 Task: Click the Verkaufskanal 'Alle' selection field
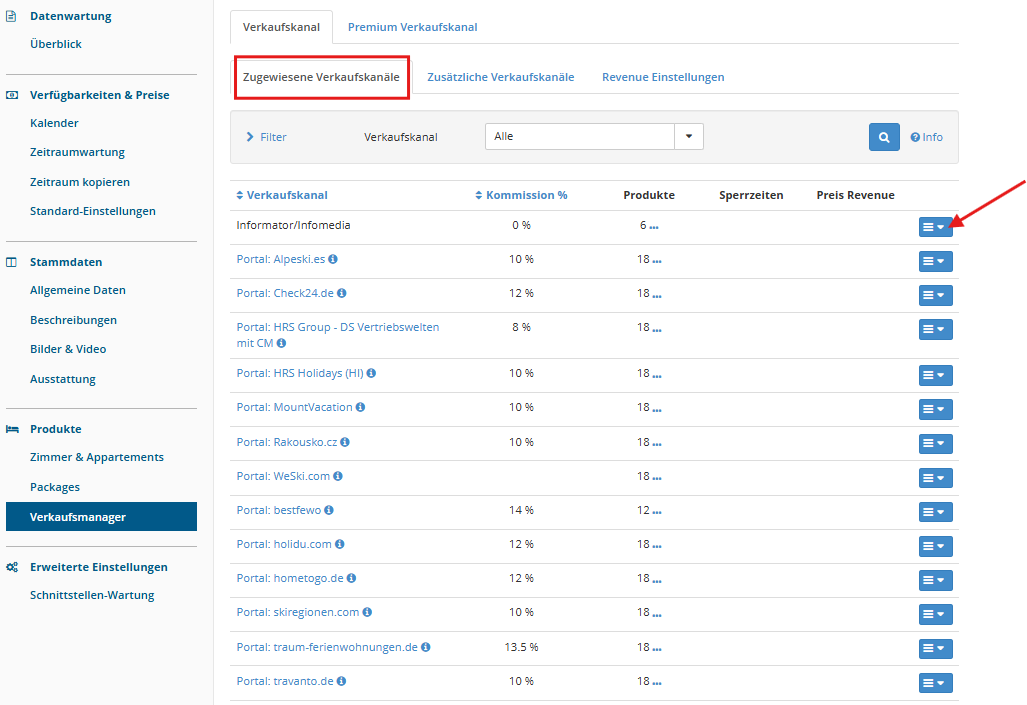pos(580,137)
